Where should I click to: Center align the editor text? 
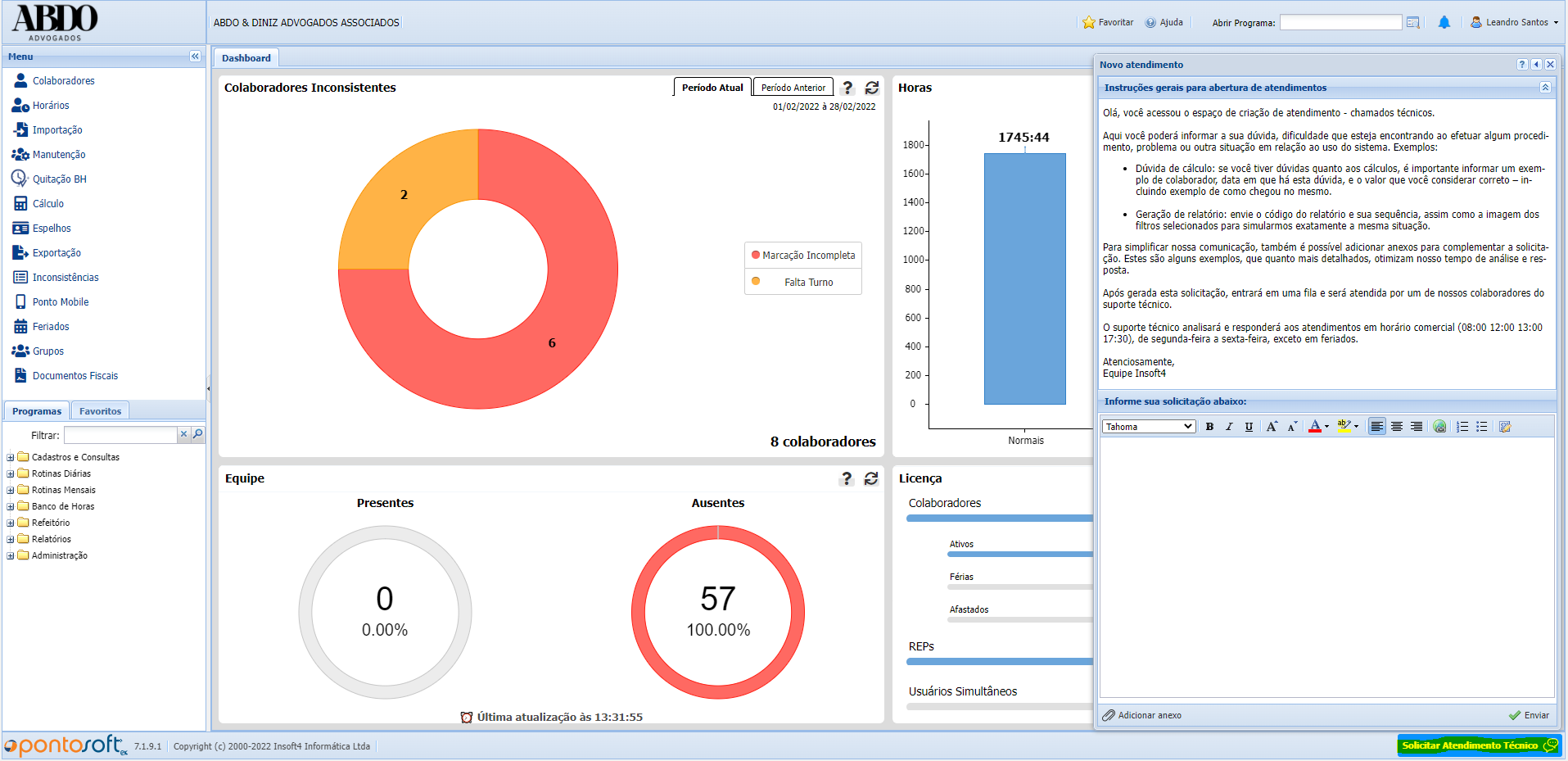(x=1397, y=427)
